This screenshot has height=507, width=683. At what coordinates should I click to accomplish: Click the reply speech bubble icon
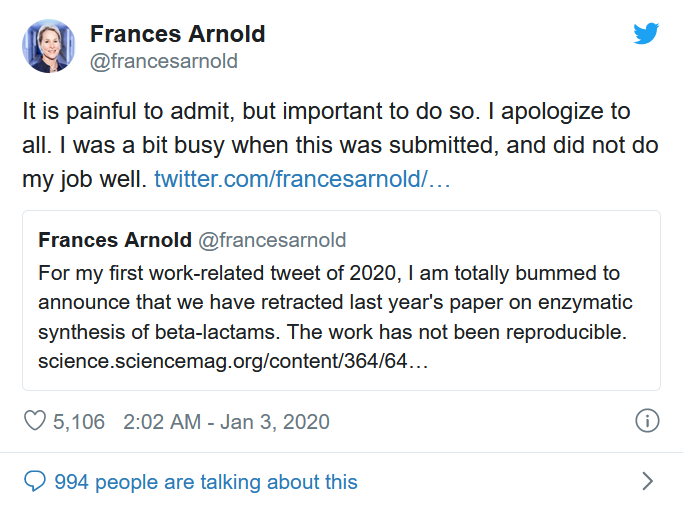(35, 482)
